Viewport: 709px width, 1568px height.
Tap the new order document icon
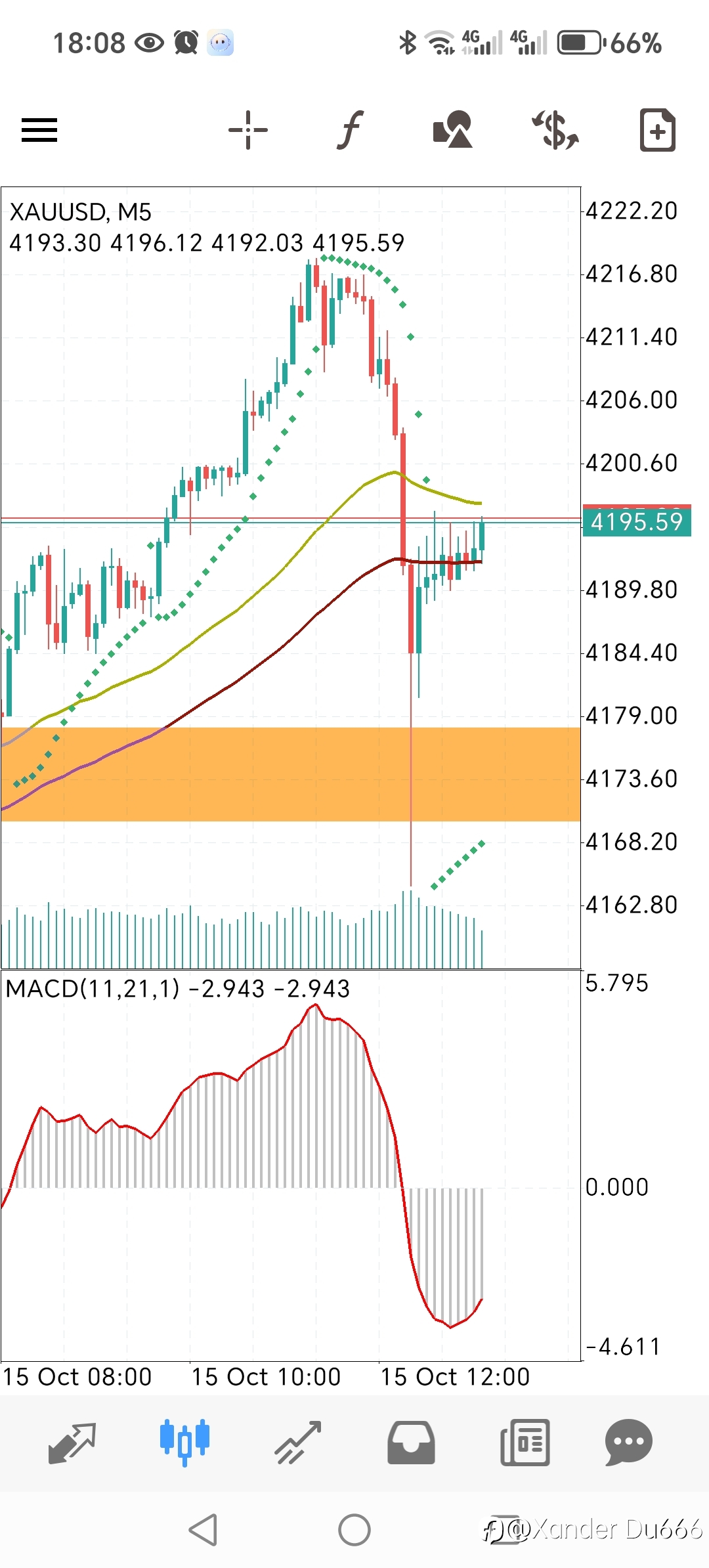pos(658,129)
